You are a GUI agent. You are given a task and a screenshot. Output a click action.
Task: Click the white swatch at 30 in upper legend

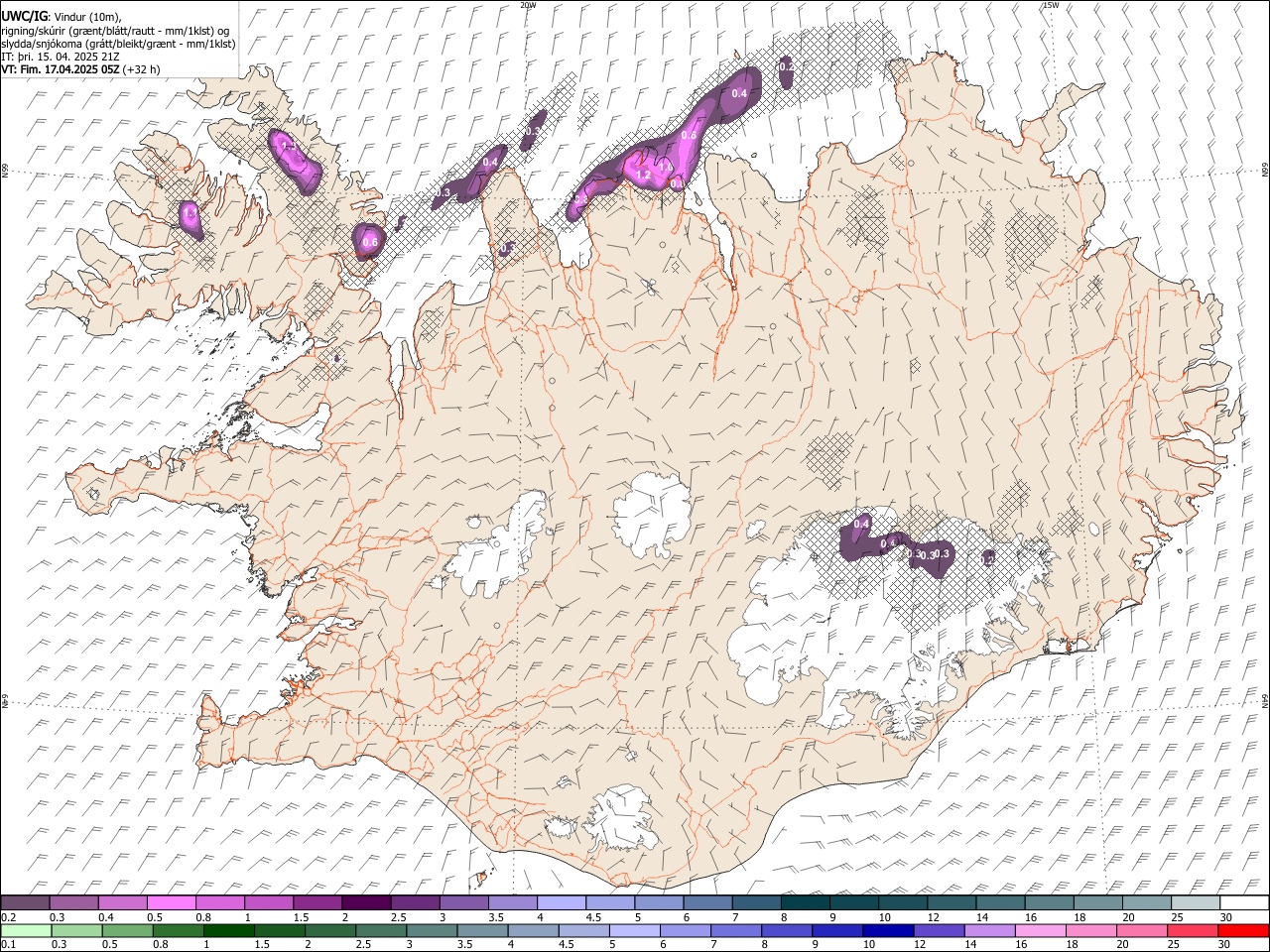coord(1243,902)
